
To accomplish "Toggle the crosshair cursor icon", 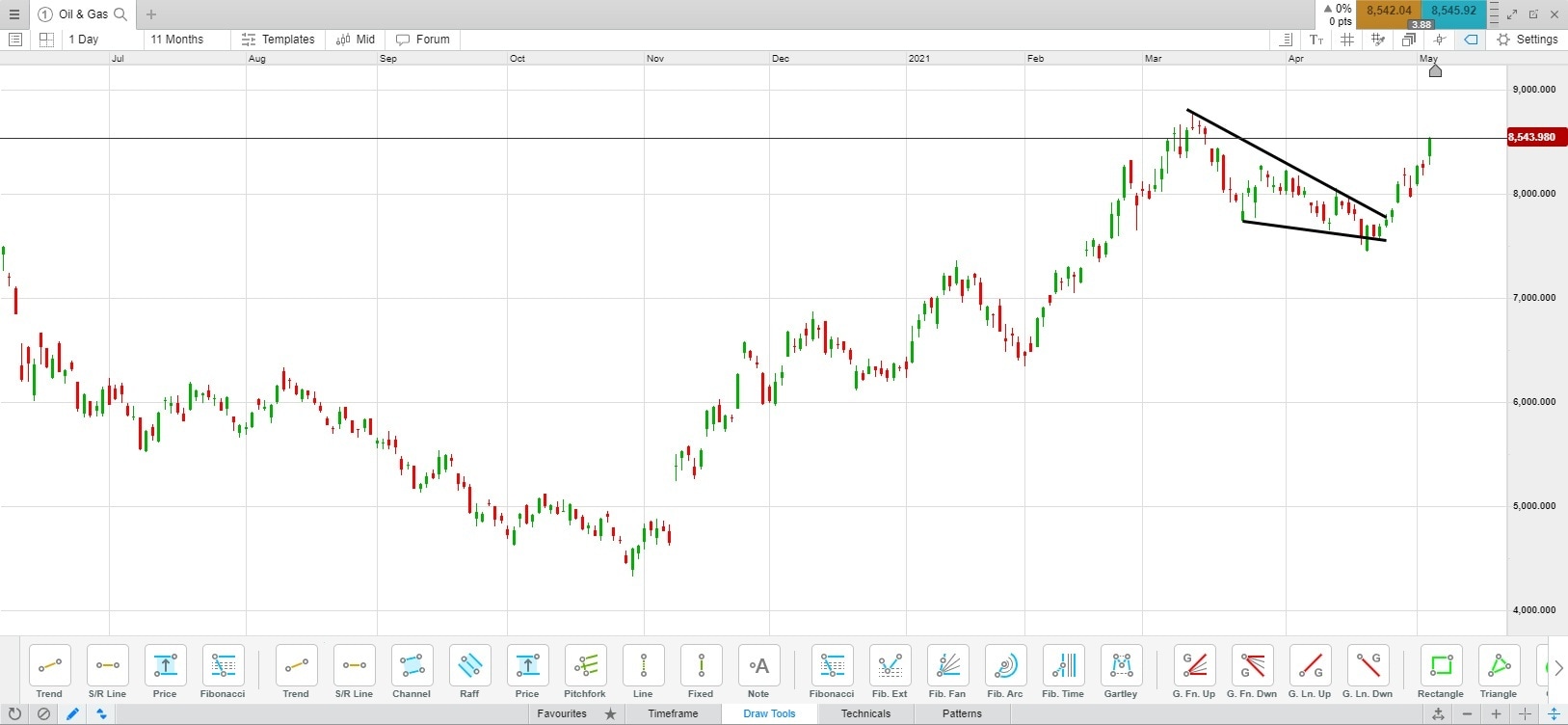I will point(1439,40).
